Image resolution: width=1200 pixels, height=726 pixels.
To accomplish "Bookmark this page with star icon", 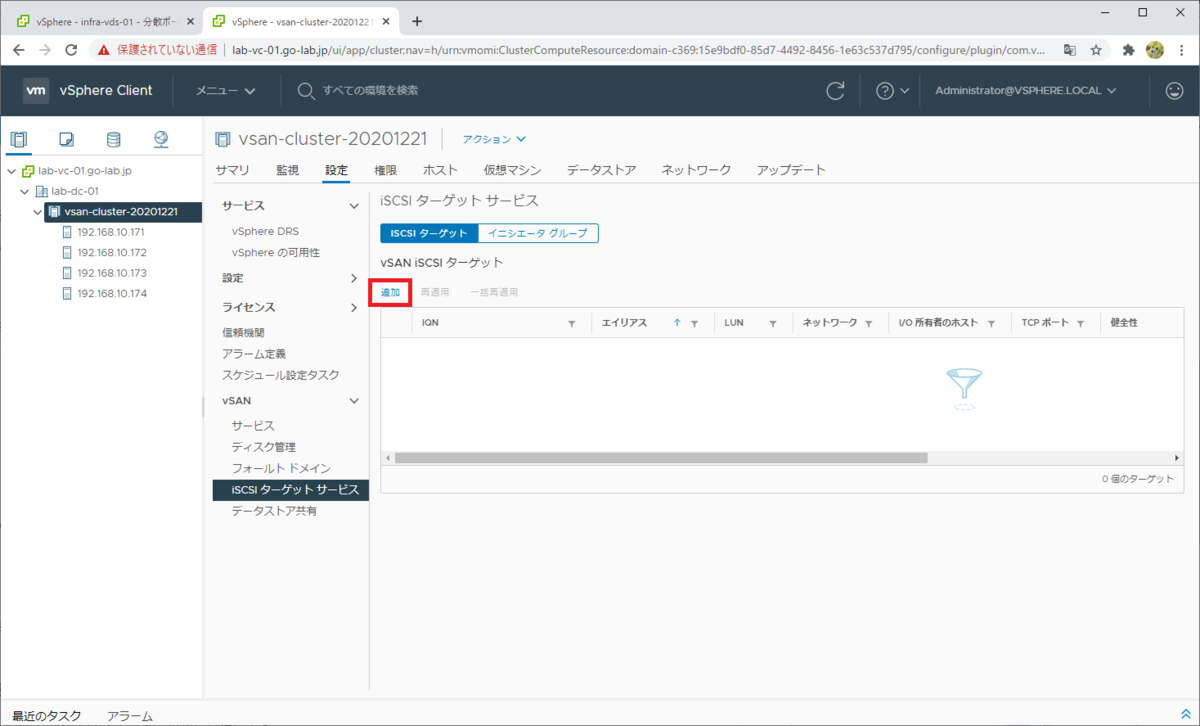I will coord(1096,49).
